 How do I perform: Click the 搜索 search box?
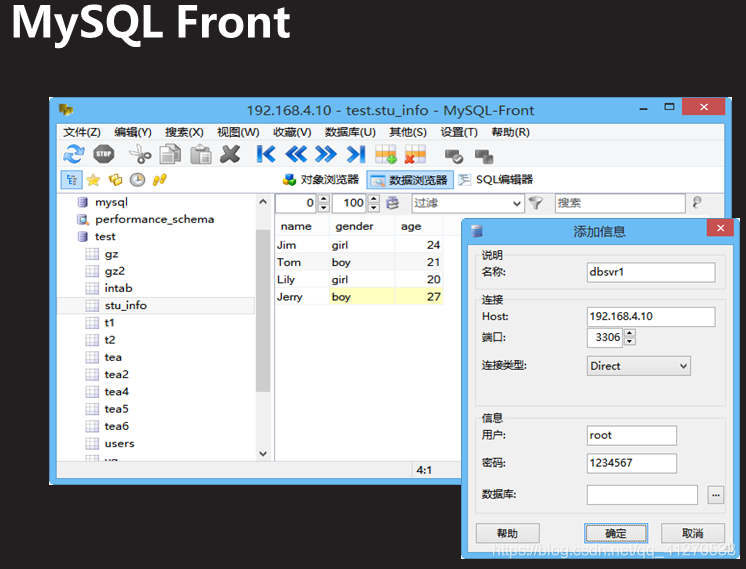pos(620,204)
